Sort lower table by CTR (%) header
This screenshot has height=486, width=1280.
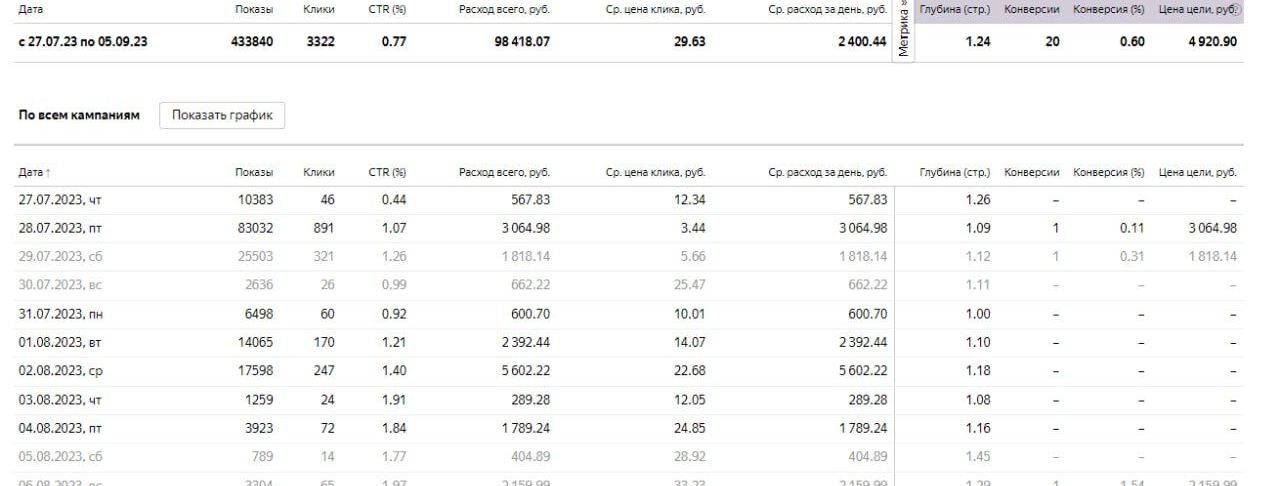(387, 173)
